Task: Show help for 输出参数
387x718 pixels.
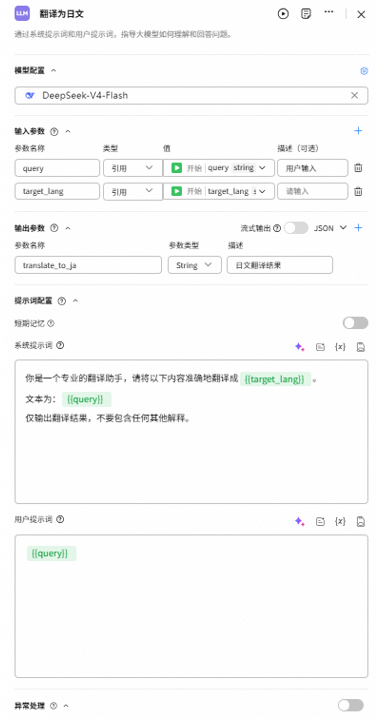Action: click(x=54, y=228)
